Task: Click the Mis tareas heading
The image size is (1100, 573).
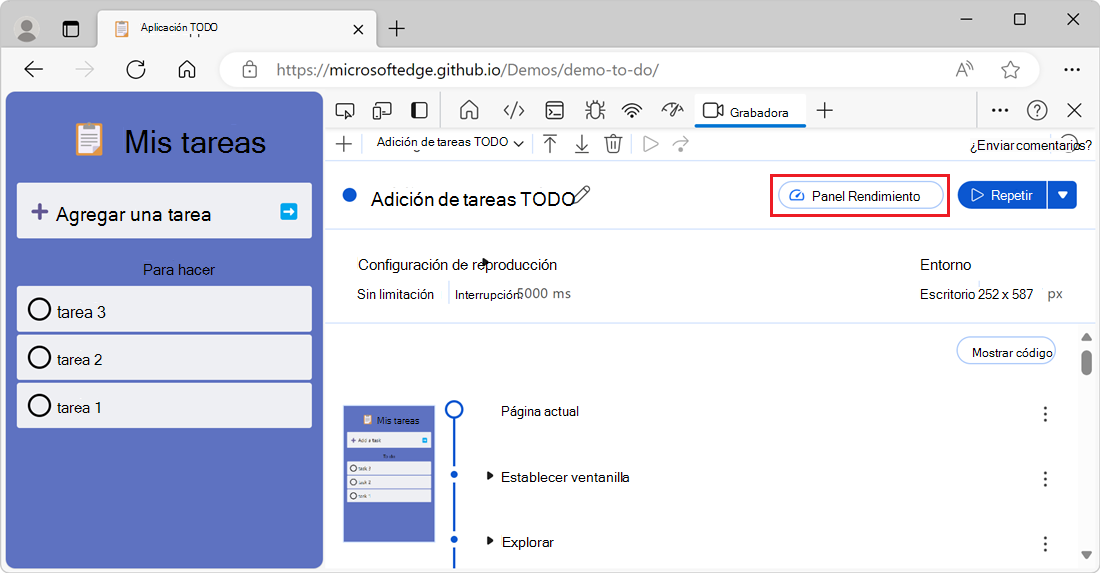Action: [195, 142]
